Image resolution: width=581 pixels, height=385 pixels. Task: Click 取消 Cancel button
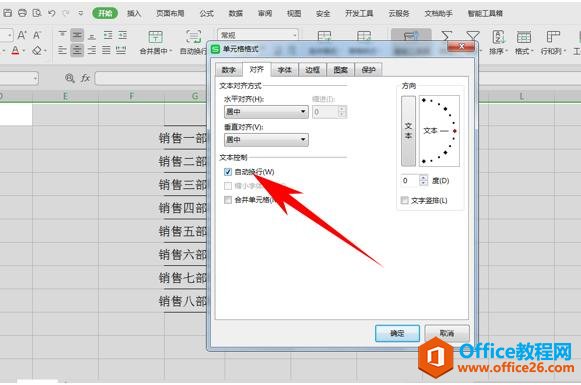click(447, 333)
